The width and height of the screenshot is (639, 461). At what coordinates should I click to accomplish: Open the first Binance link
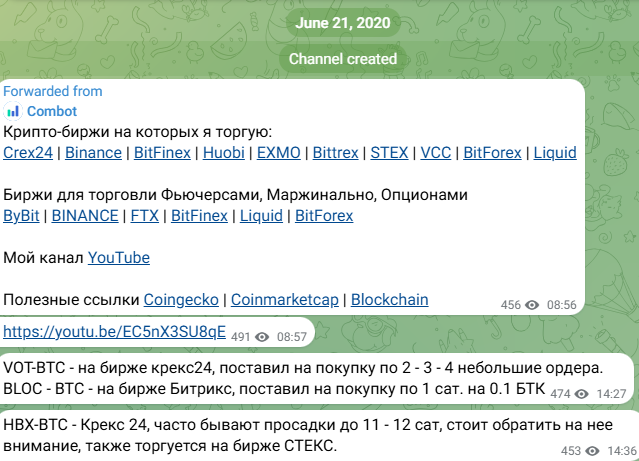(93, 153)
